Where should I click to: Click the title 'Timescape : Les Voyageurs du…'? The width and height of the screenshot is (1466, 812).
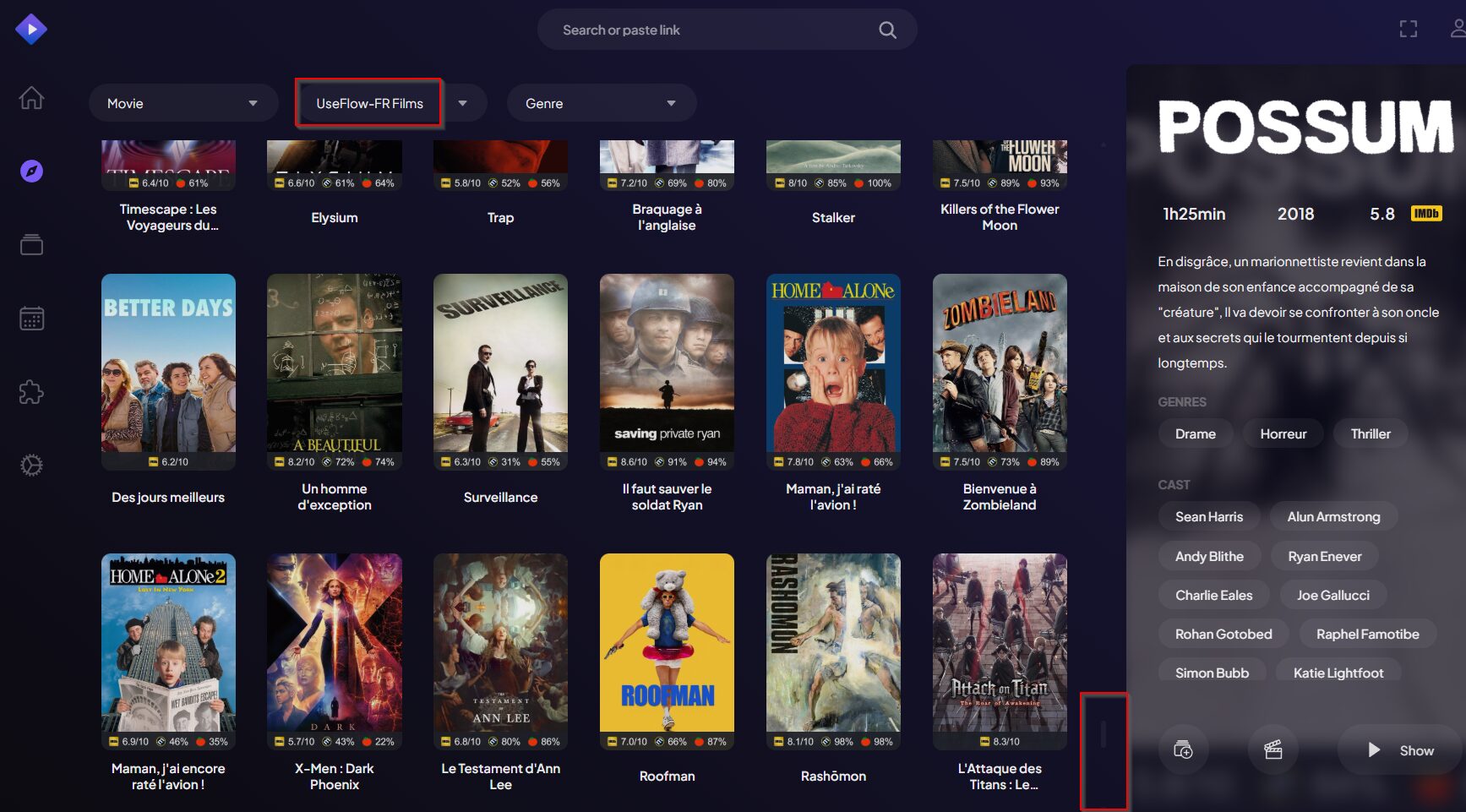coord(168,217)
